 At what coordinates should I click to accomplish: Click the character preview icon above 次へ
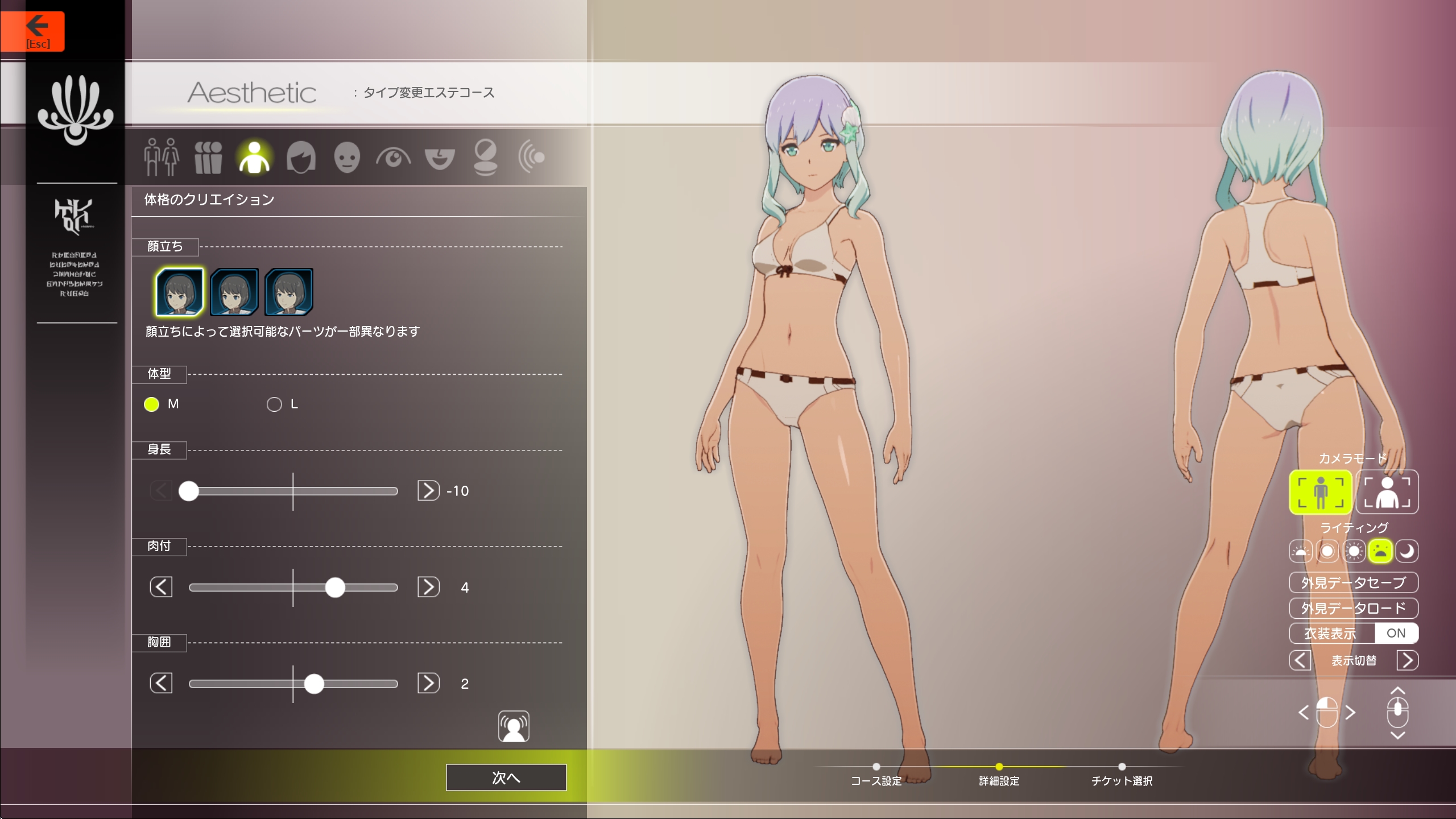pyautogui.click(x=514, y=726)
